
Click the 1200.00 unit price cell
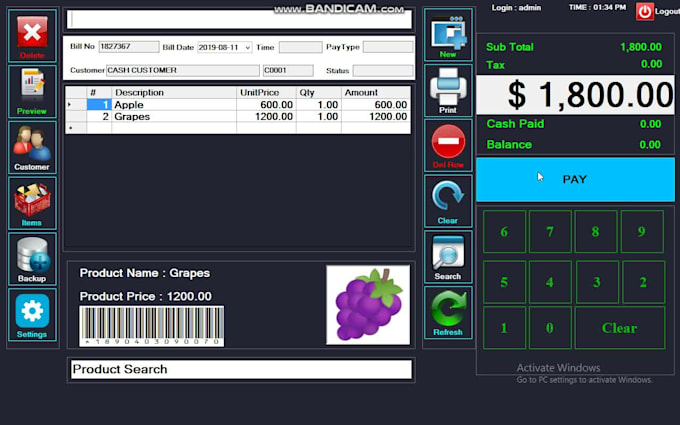point(266,117)
